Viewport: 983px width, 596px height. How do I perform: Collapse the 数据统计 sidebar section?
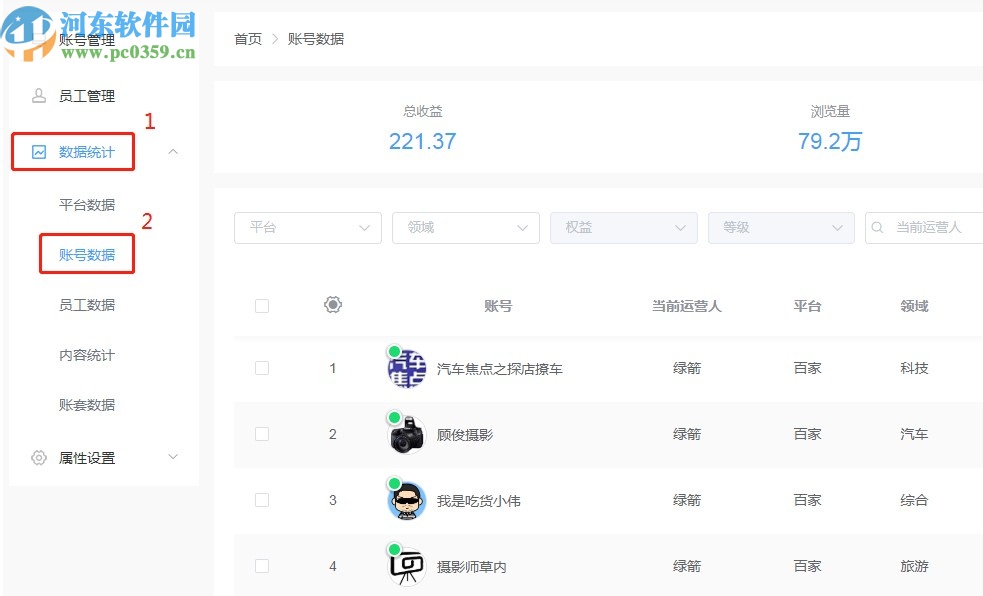172,151
